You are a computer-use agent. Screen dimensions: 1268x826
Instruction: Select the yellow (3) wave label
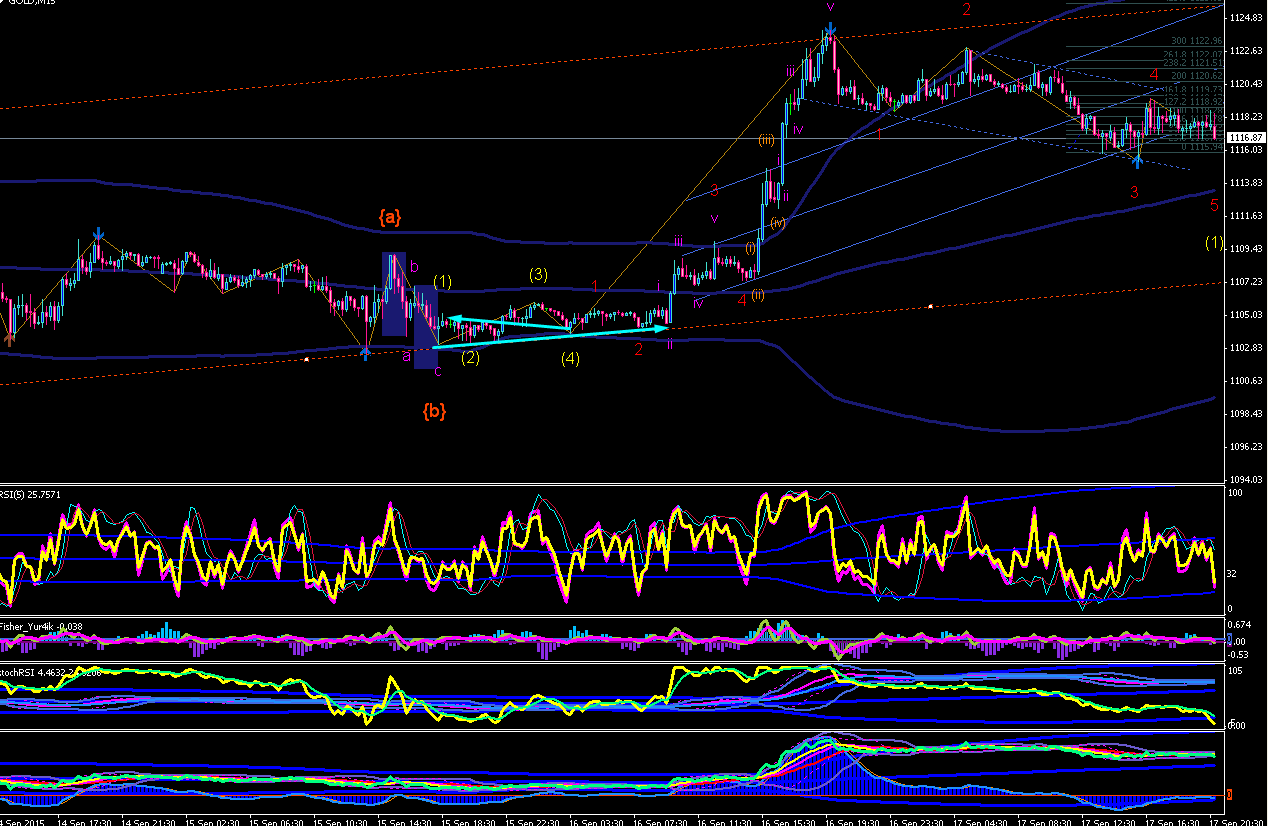point(538,274)
